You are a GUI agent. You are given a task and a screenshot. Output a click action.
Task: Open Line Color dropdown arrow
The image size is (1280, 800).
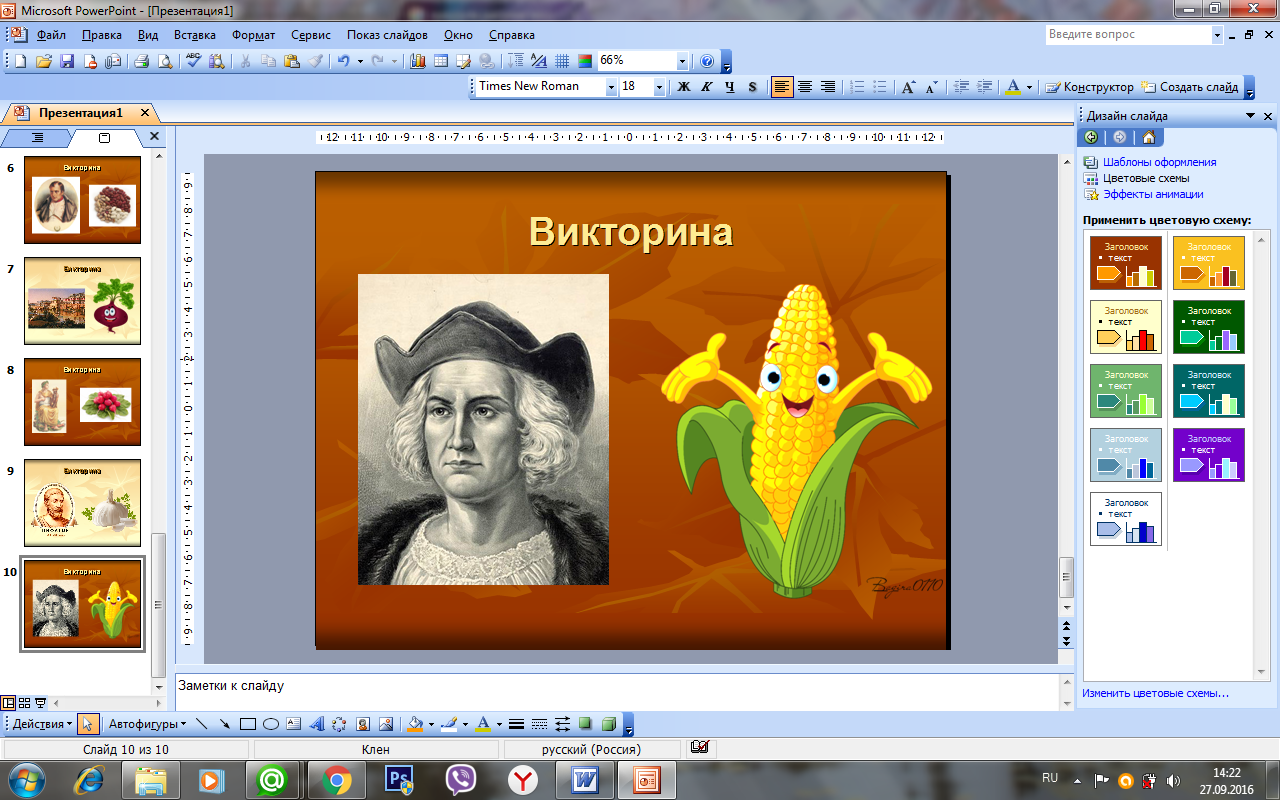point(464,724)
